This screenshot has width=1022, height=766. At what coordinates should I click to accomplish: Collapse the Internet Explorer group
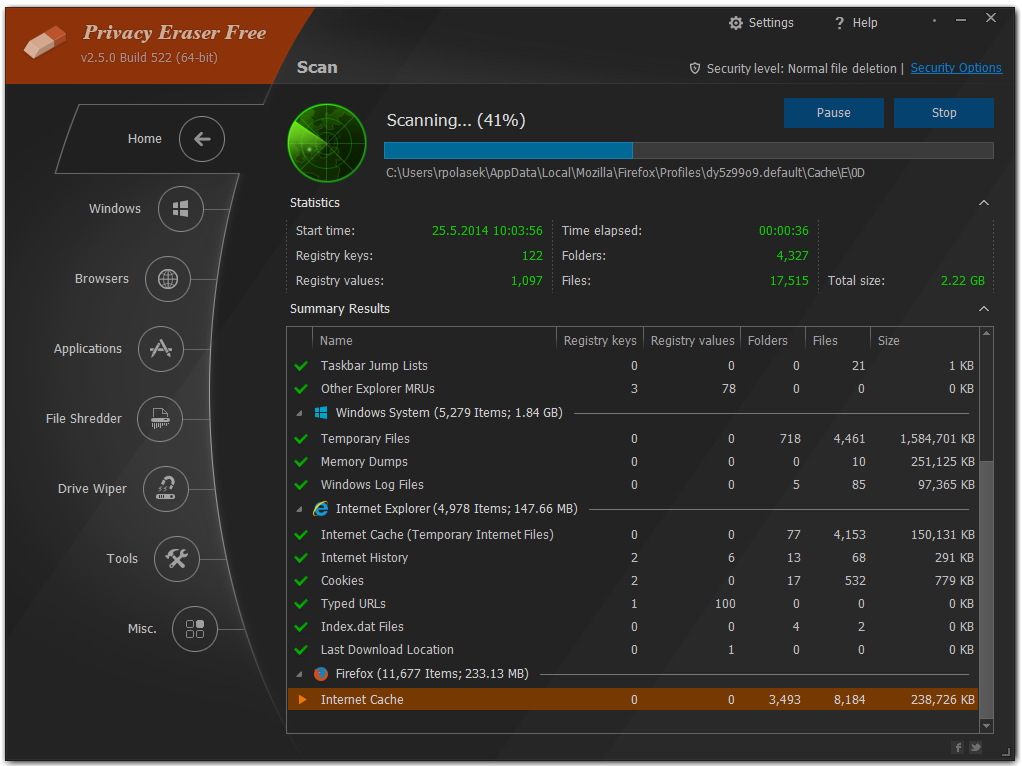coord(299,509)
